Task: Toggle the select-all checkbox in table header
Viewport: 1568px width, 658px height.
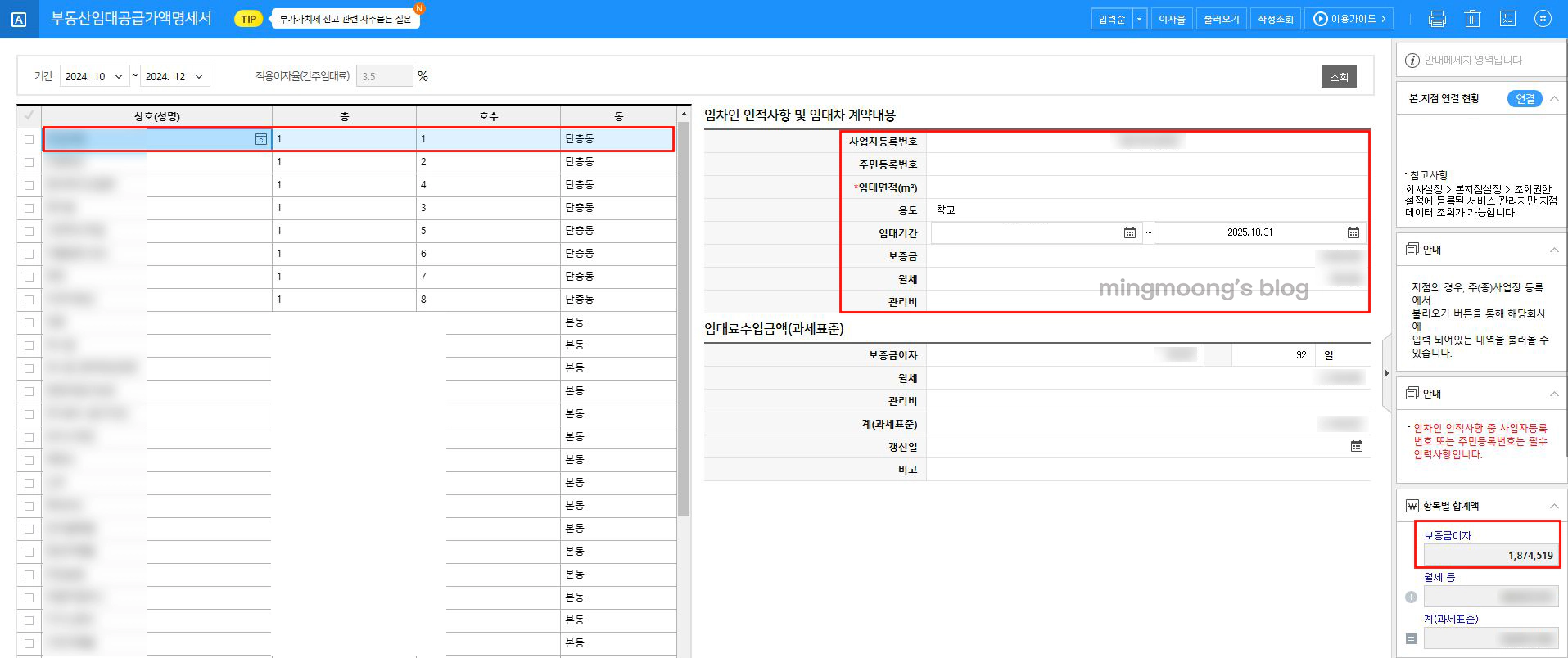Action: click(29, 115)
